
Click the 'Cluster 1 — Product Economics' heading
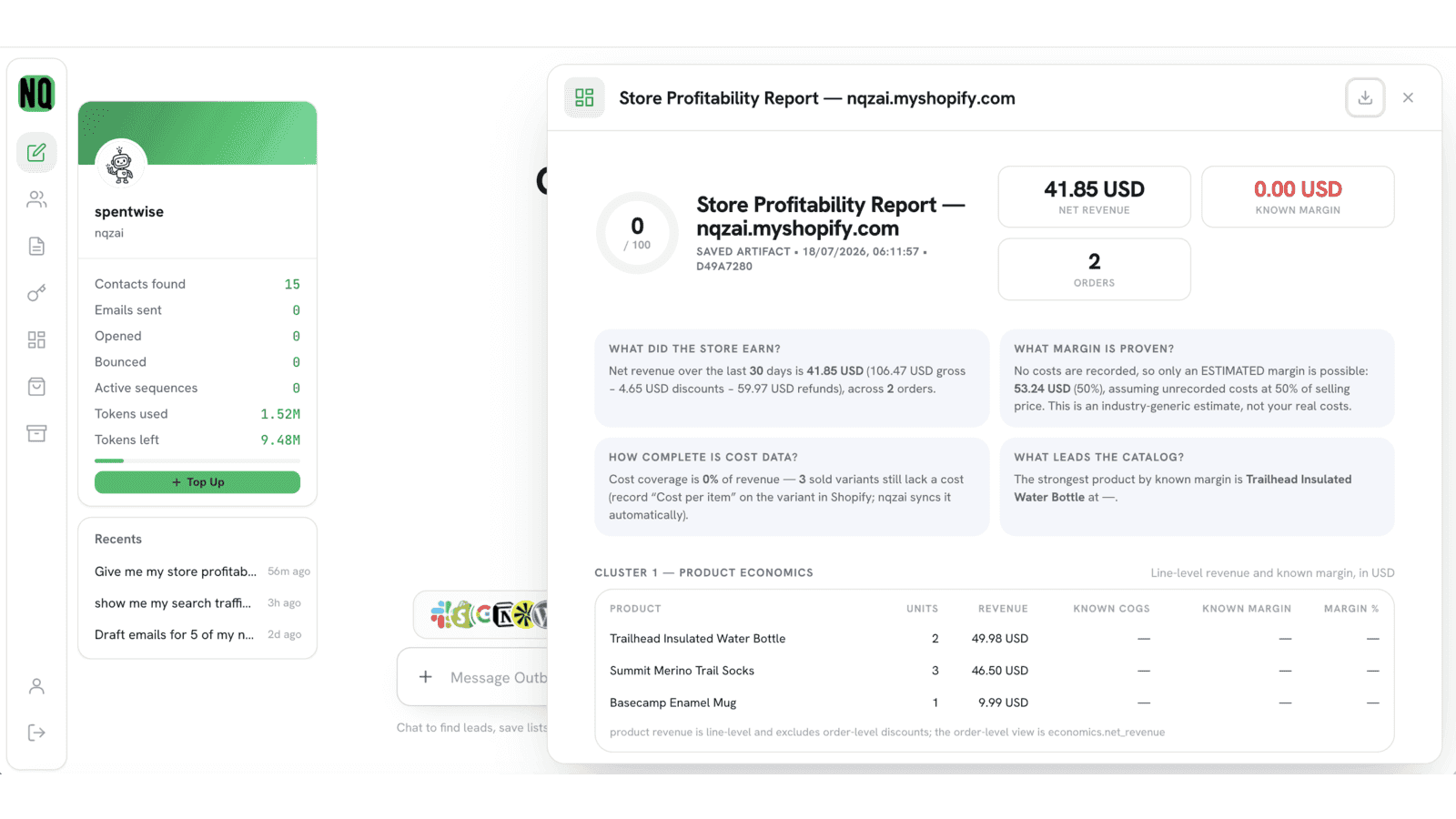(x=703, y=572)
